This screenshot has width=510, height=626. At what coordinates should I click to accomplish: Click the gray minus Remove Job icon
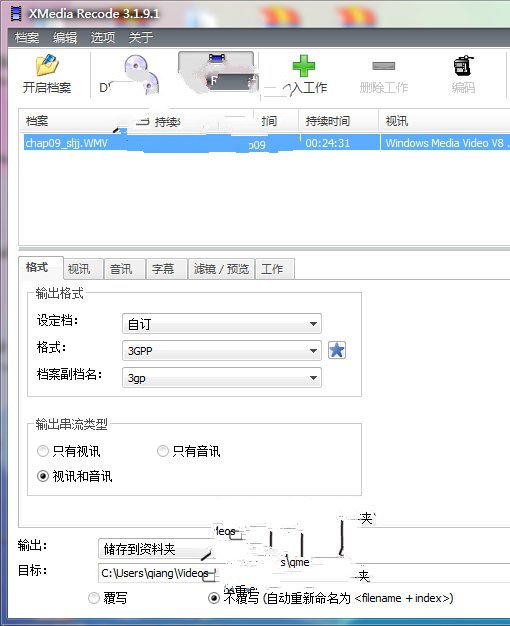click(x=383, y=65)
